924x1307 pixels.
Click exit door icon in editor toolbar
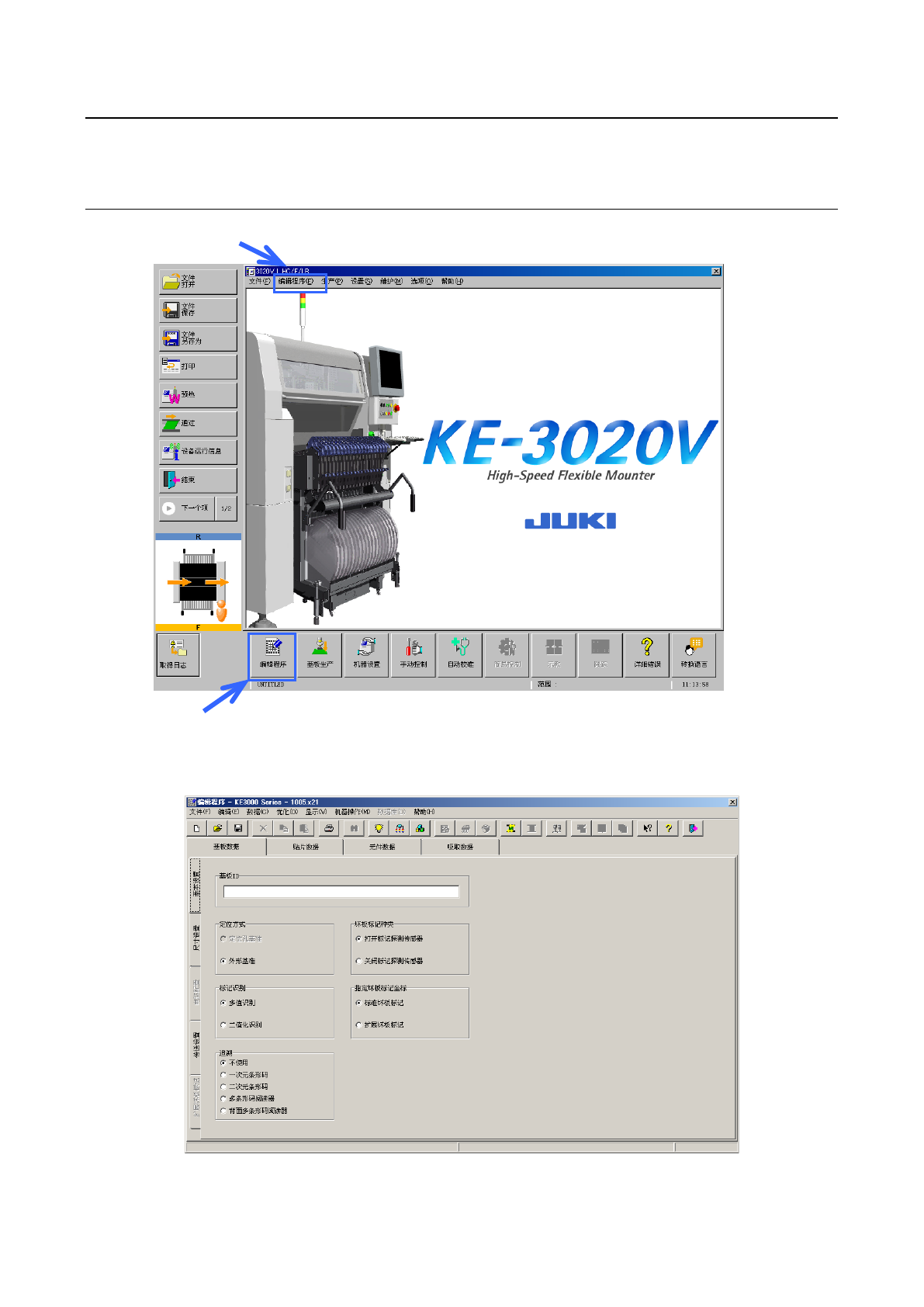pyautogui.click(x=694, y=828)
